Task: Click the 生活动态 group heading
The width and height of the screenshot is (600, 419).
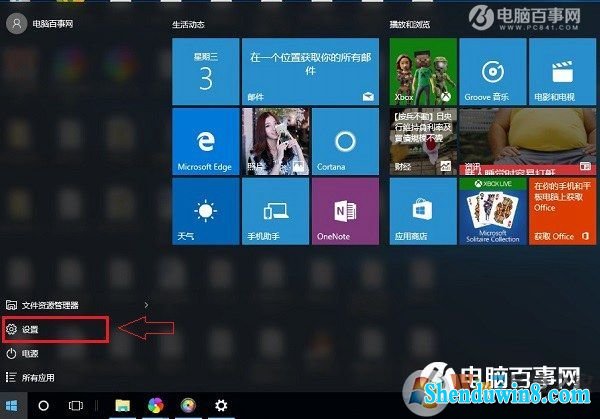Action: click(188, 24)
